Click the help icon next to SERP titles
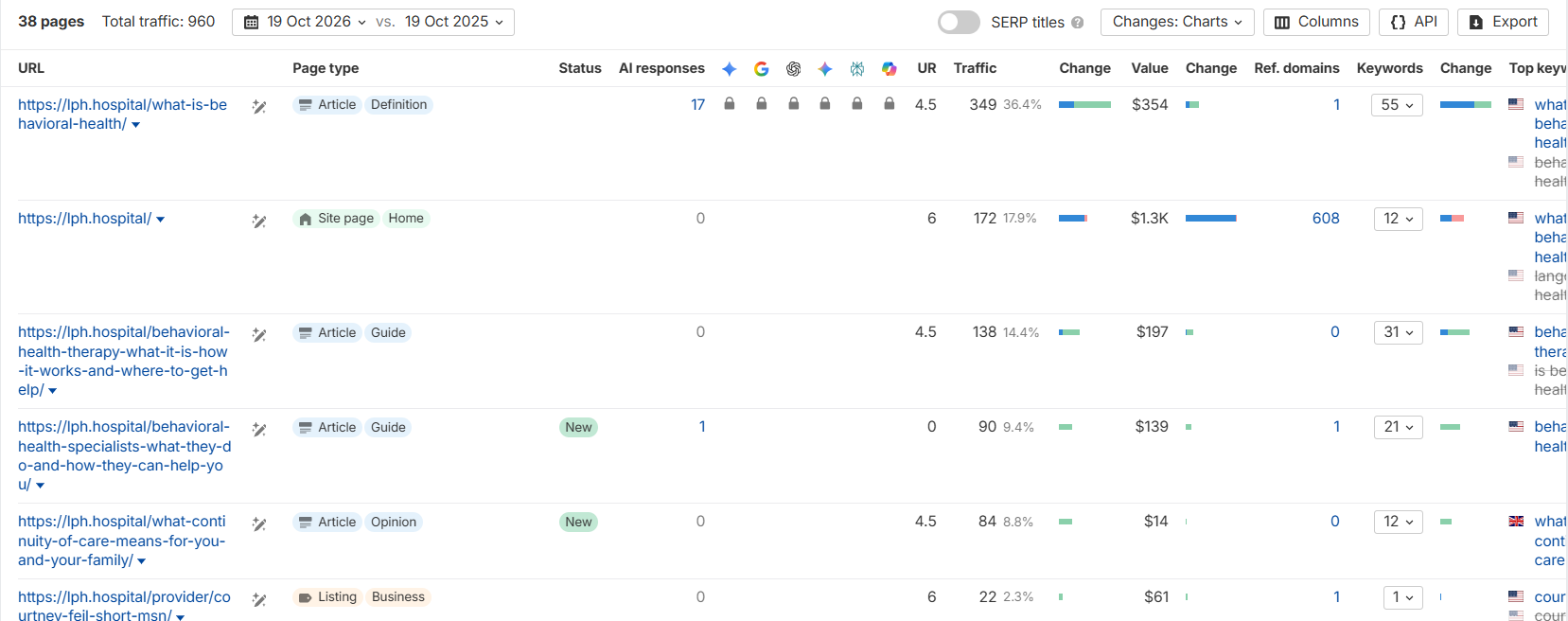Image resolution: width=1568 pixels, height=621 pixels. [1077, 22]
